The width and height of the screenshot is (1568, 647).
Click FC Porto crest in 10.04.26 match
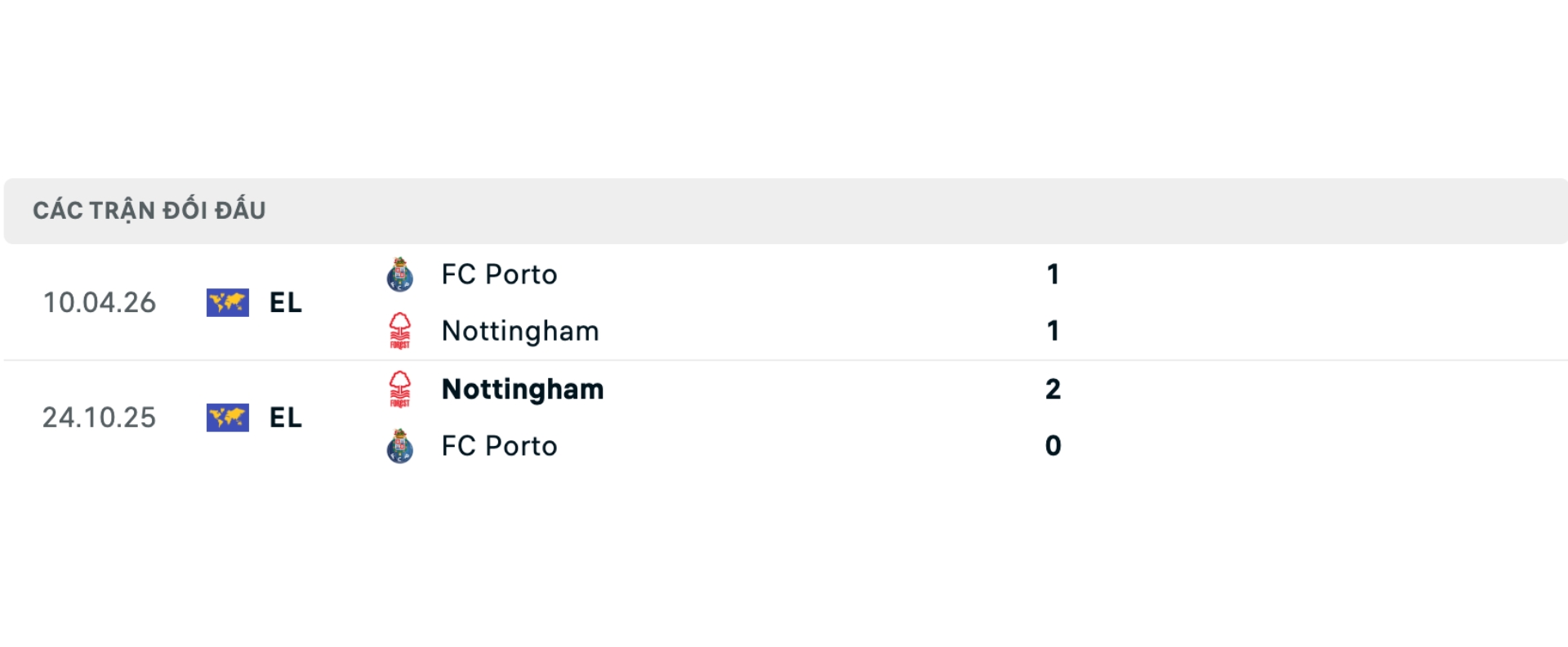[x=399, y=274]
